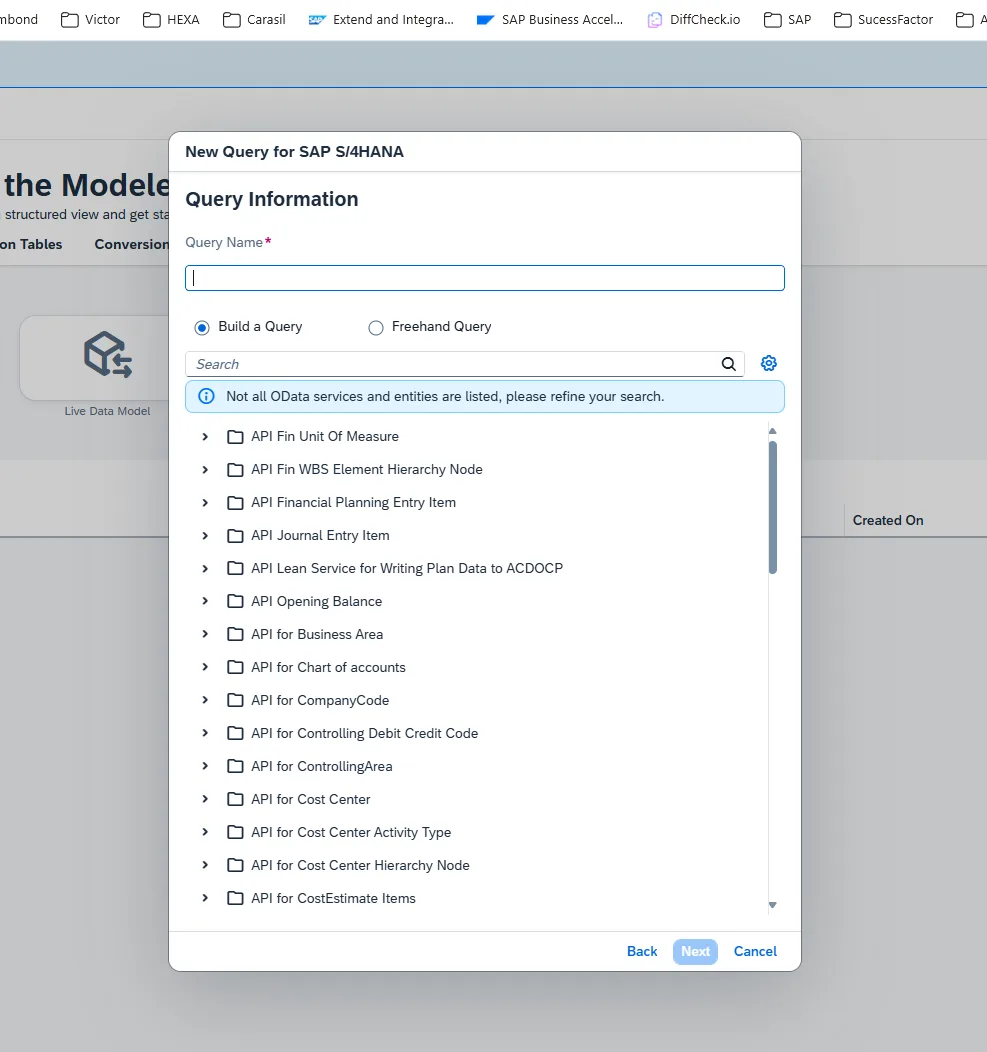Click the scroll down arrow of list
The width and height of the screenshot is (987, 1052).
point(773,905)
